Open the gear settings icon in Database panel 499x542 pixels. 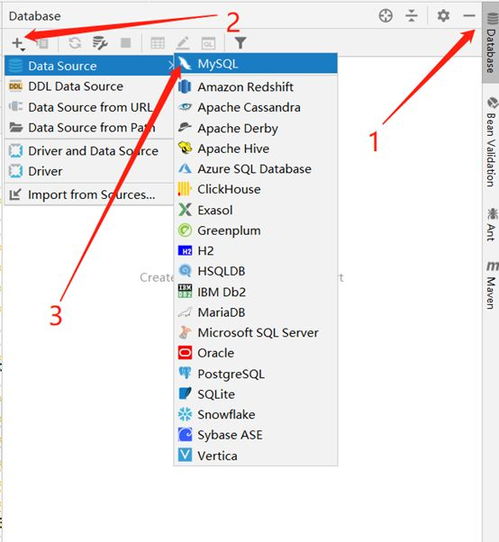[443, 16]
